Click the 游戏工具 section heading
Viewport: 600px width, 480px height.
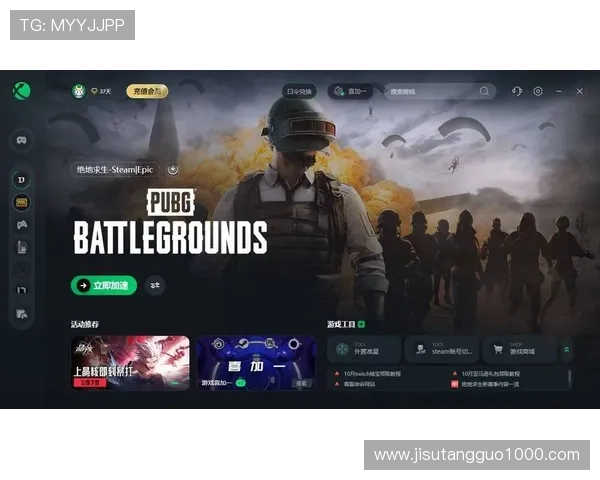pyautogui.click(x=341, y=324)
